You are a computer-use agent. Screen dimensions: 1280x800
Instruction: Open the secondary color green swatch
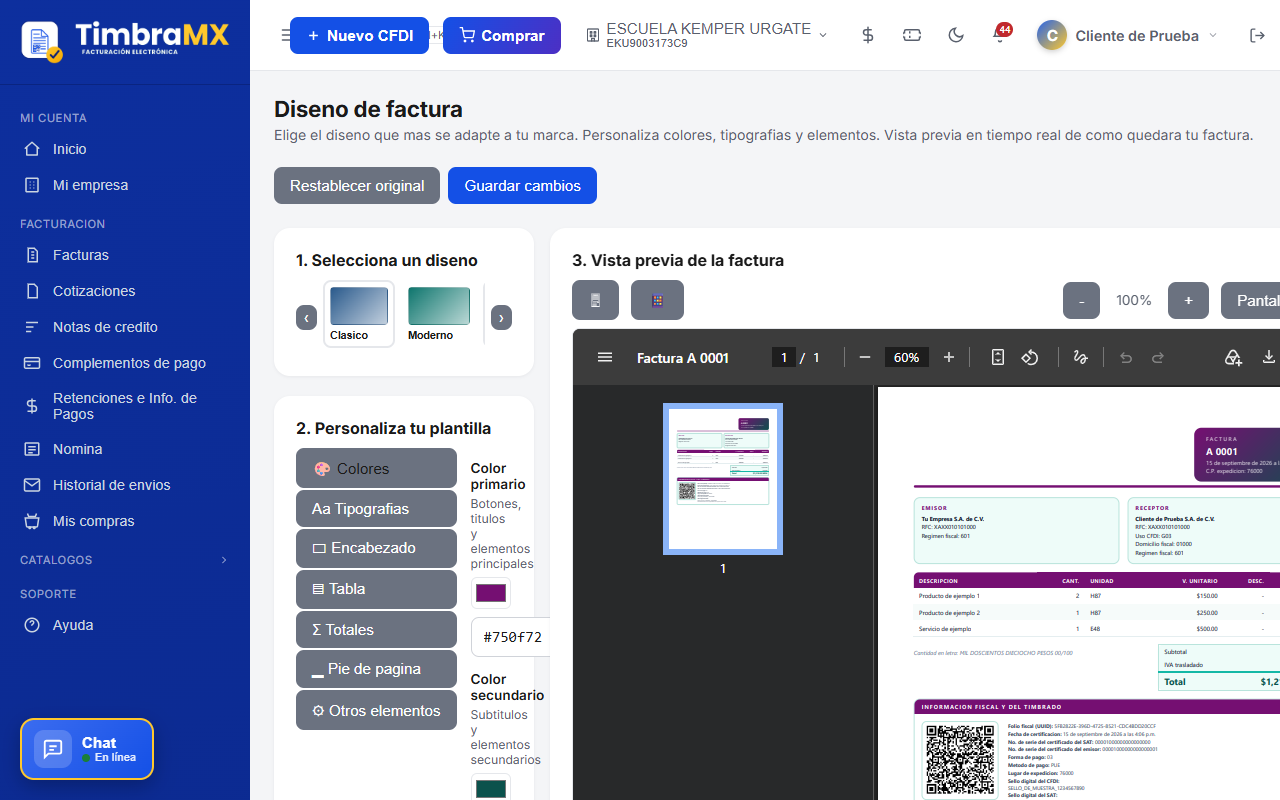click(x=491, y=789)
